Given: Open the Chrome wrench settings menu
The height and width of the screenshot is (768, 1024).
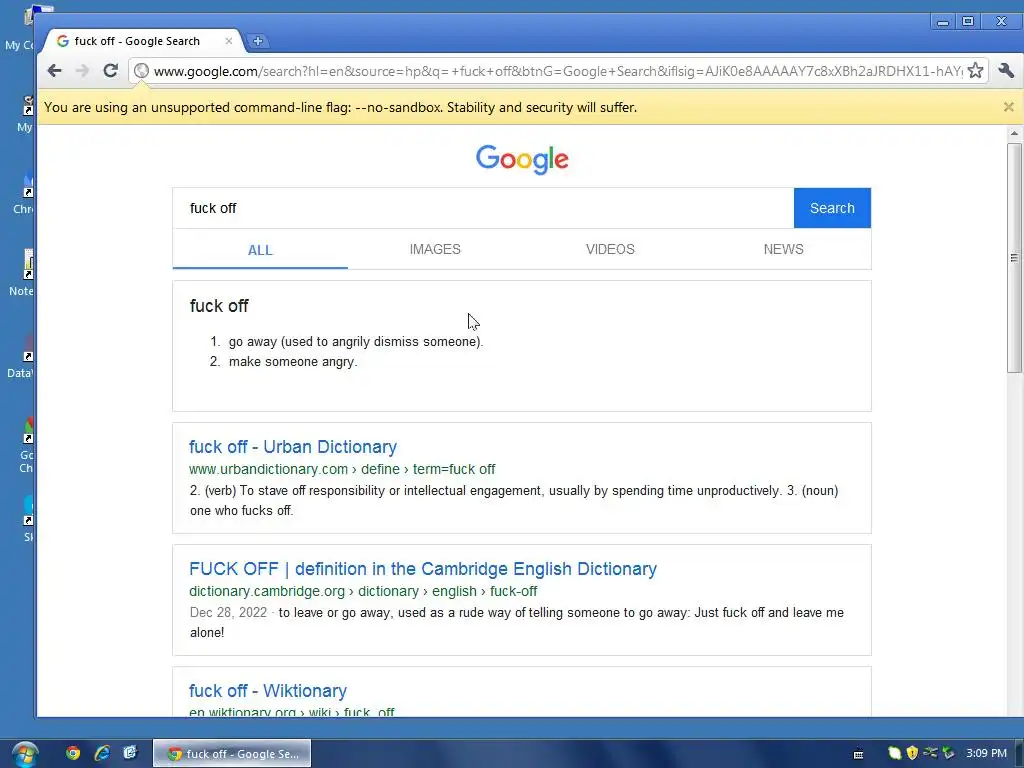Looking at the screenshot, I should [x=1006, y=71].
